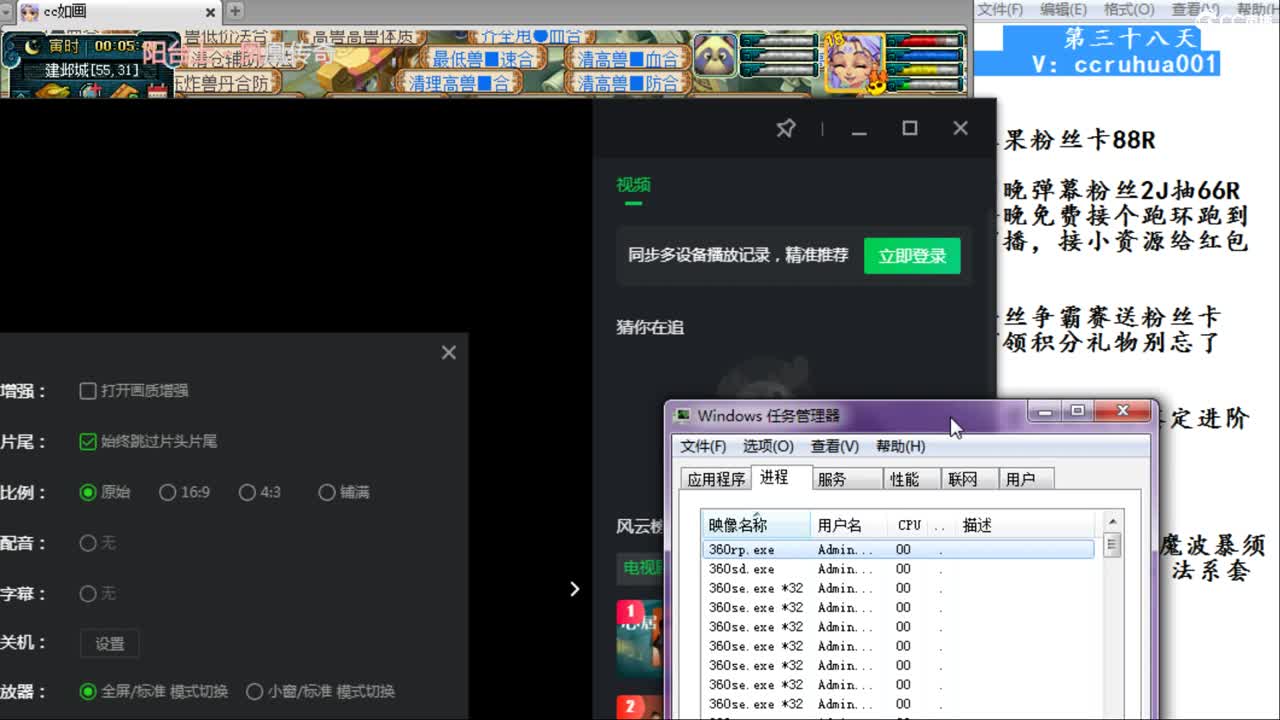Select 4:3 aspect ratio
Image resolution: width=1280 pixels, height=720 pixels.
247,492
